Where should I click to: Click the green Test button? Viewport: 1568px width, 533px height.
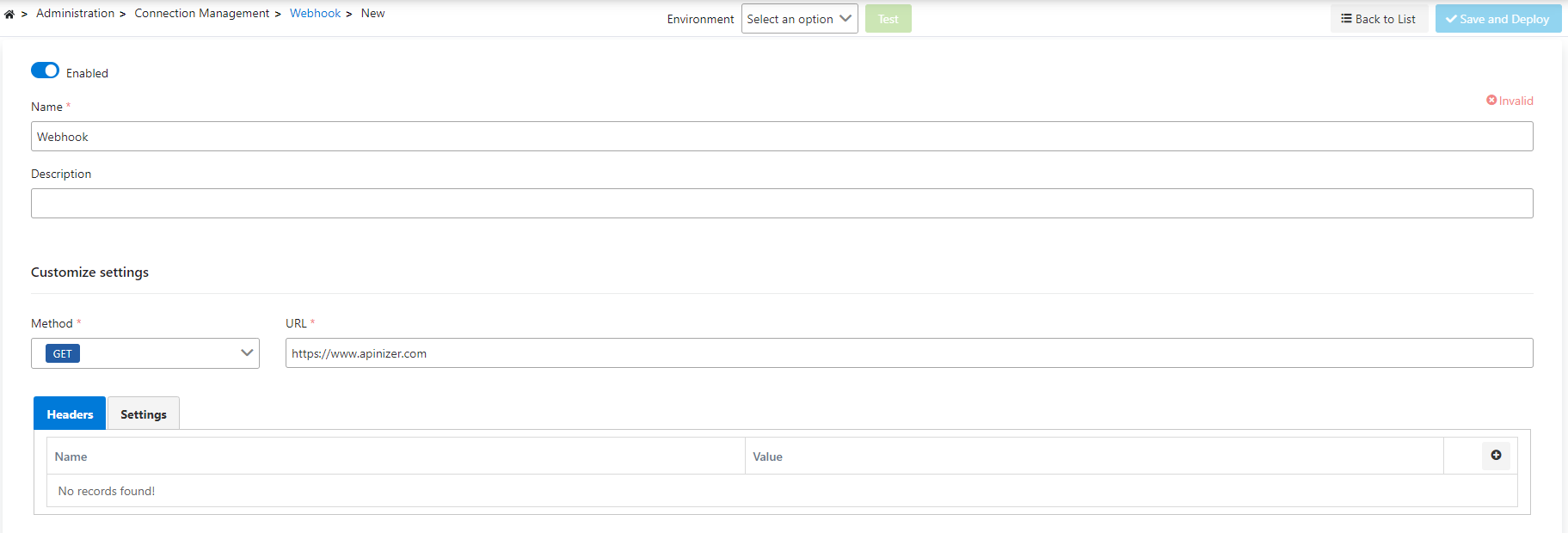(888, 19)
